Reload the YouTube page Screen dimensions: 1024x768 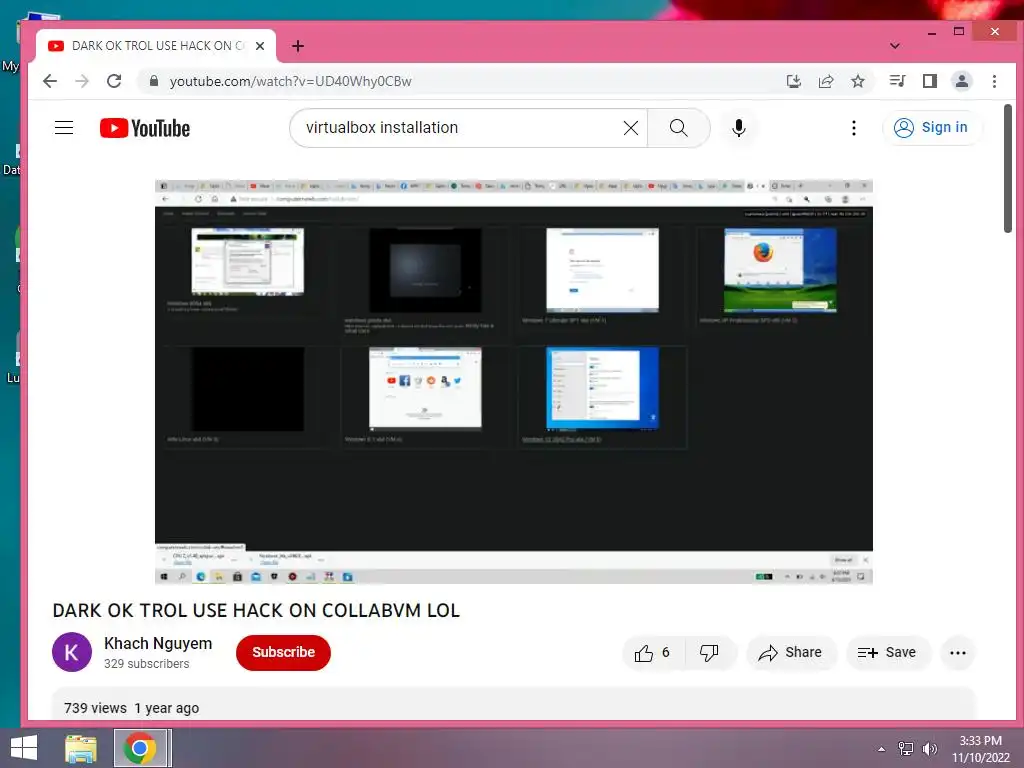(114, 81)
